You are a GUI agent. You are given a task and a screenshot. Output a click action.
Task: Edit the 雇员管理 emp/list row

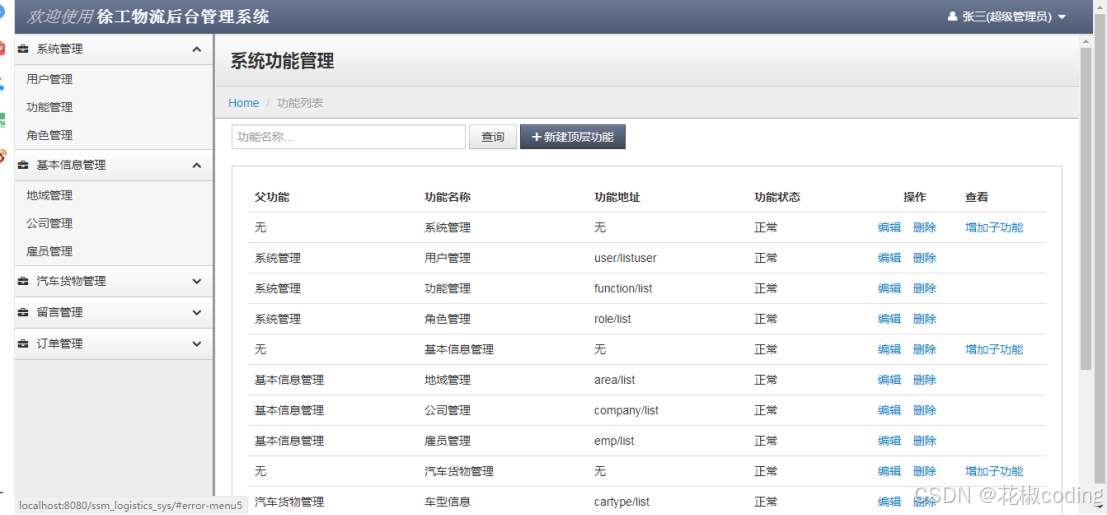point(890,440)
